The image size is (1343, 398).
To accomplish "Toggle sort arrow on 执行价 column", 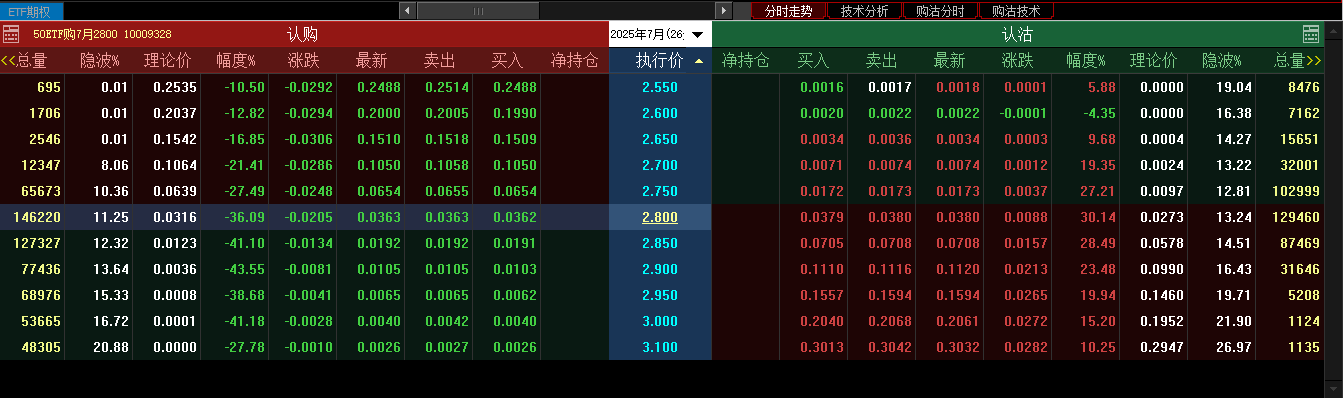I will (x=699, y=61).
